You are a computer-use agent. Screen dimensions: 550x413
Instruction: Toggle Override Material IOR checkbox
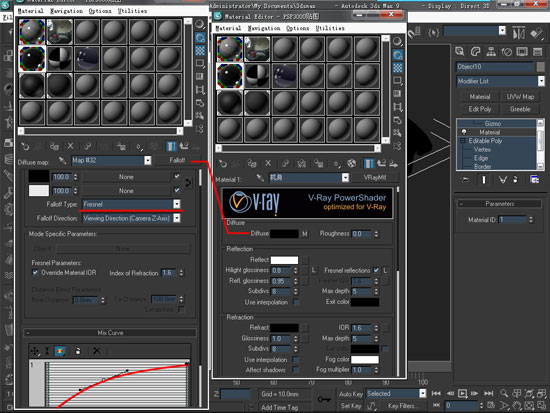[35, 273]
